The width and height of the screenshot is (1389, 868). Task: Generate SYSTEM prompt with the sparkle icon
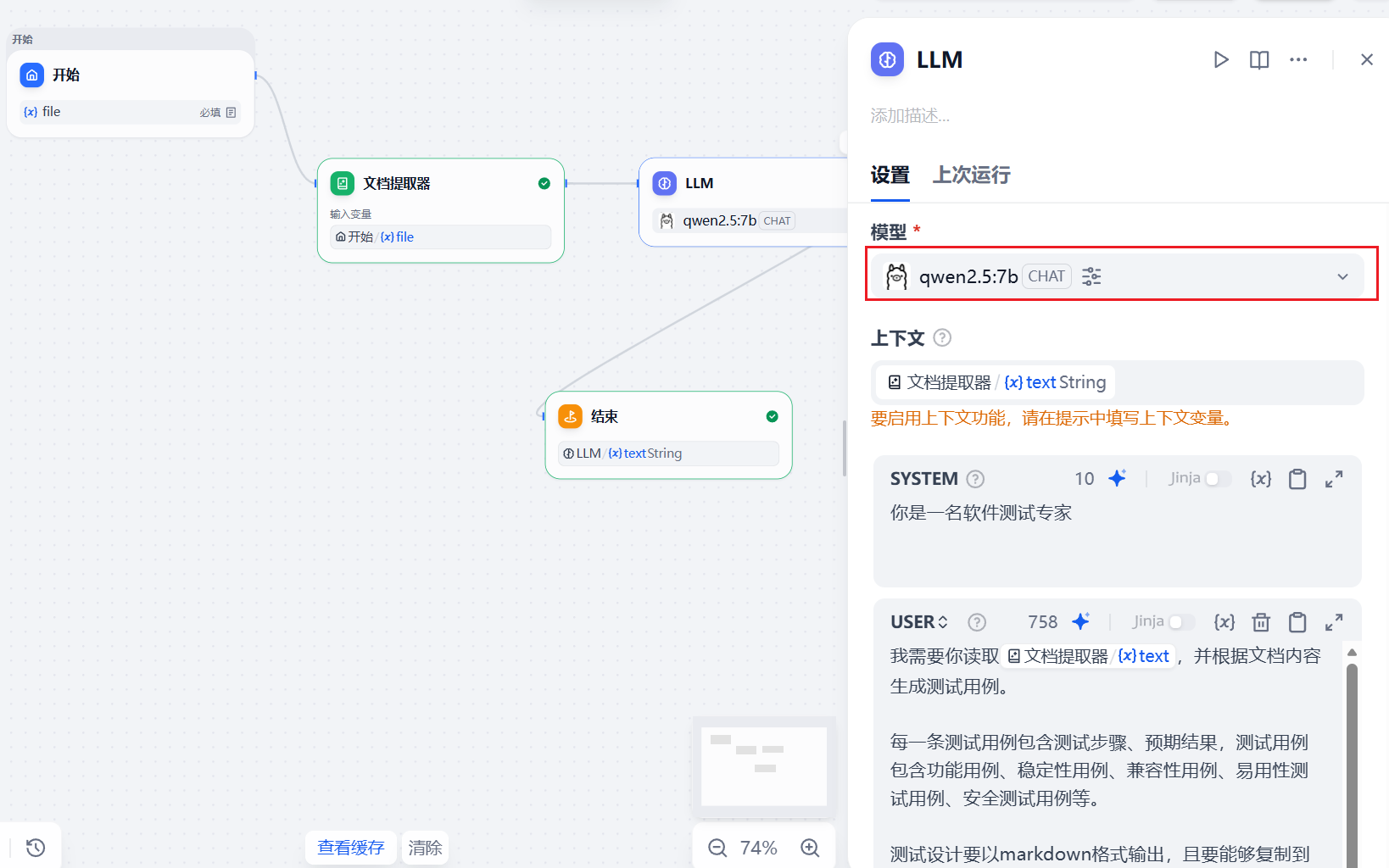tap(1118, 478)
